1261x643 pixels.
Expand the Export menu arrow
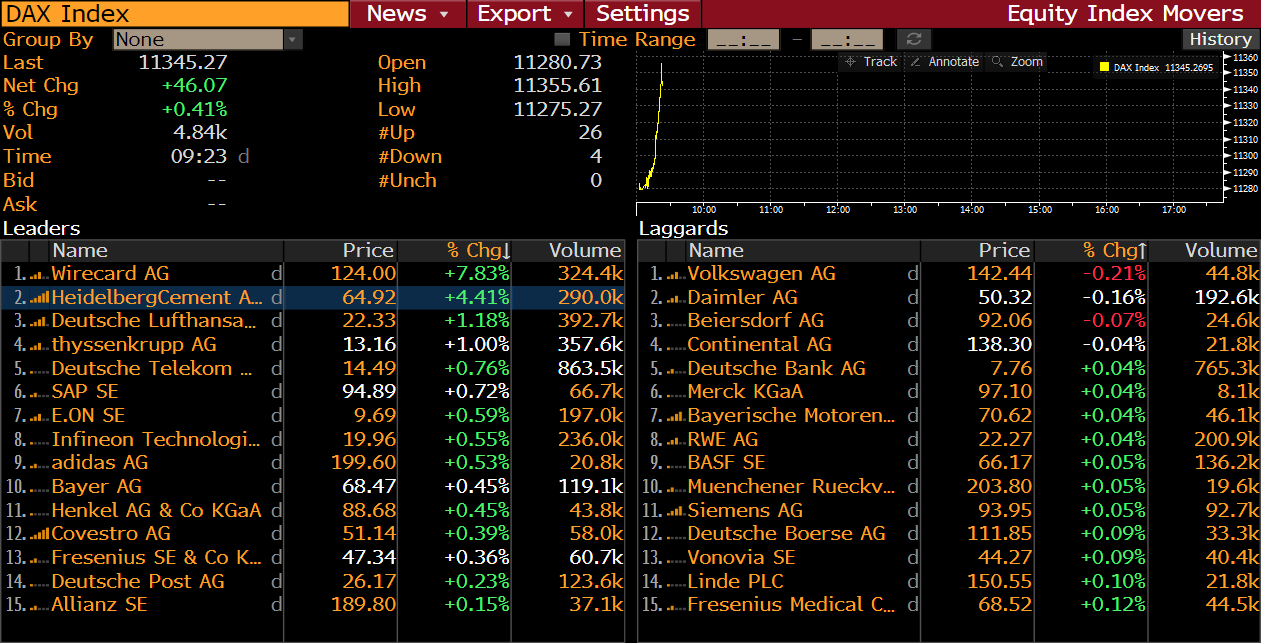coord(568,14)
